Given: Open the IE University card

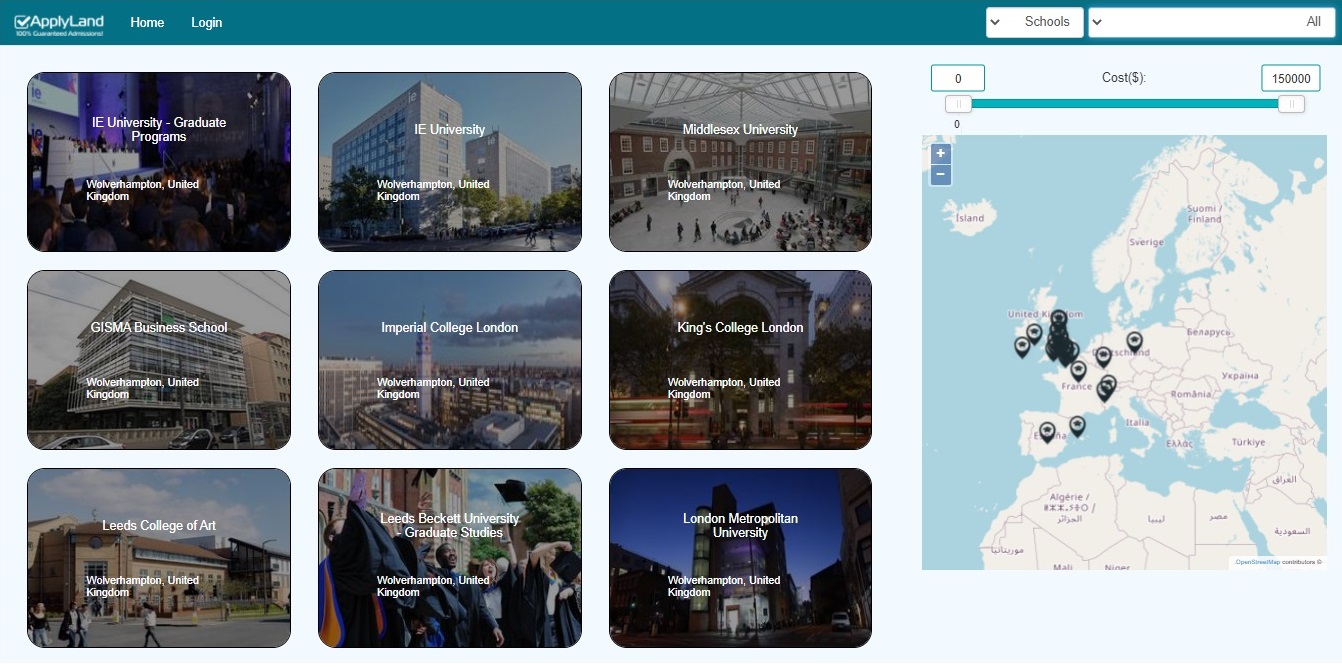Looking at the screenshot, I should pyautogui.click(x=450, y=162).
